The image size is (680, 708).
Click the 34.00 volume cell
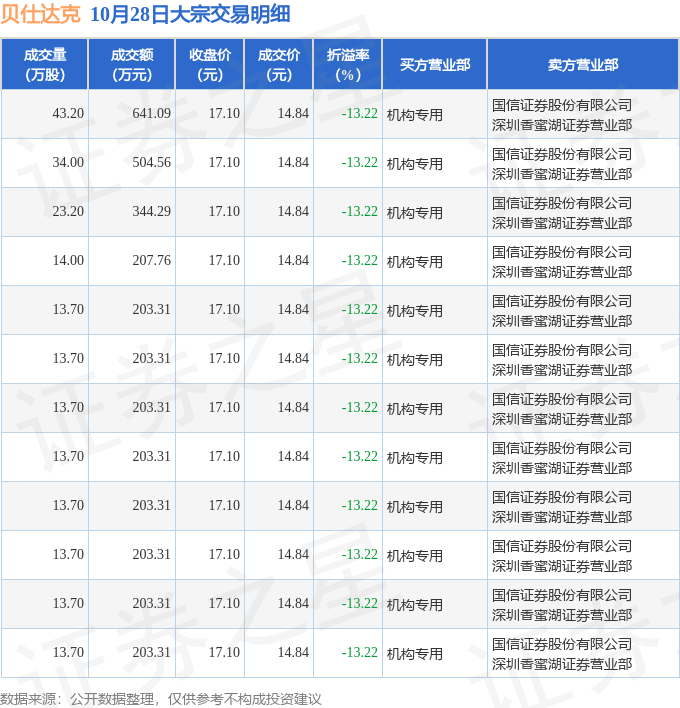tap(68, 163)
